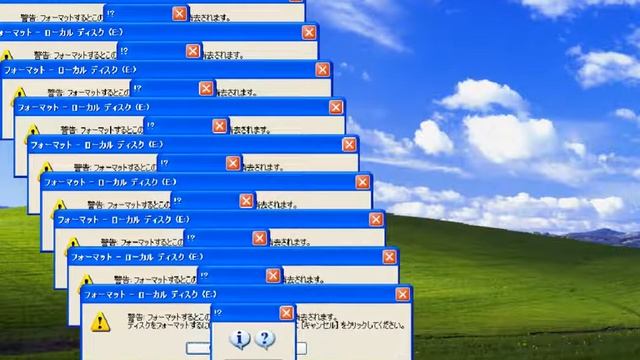
Task: Click the fully visible yellow warning triangle icon
Action: 100,322
